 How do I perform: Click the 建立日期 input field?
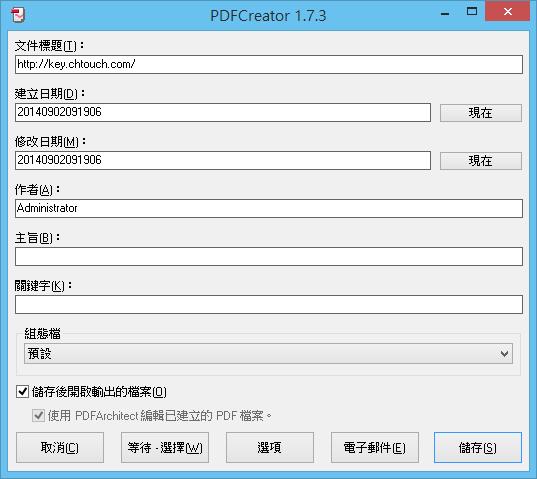[x=223, y=112]
